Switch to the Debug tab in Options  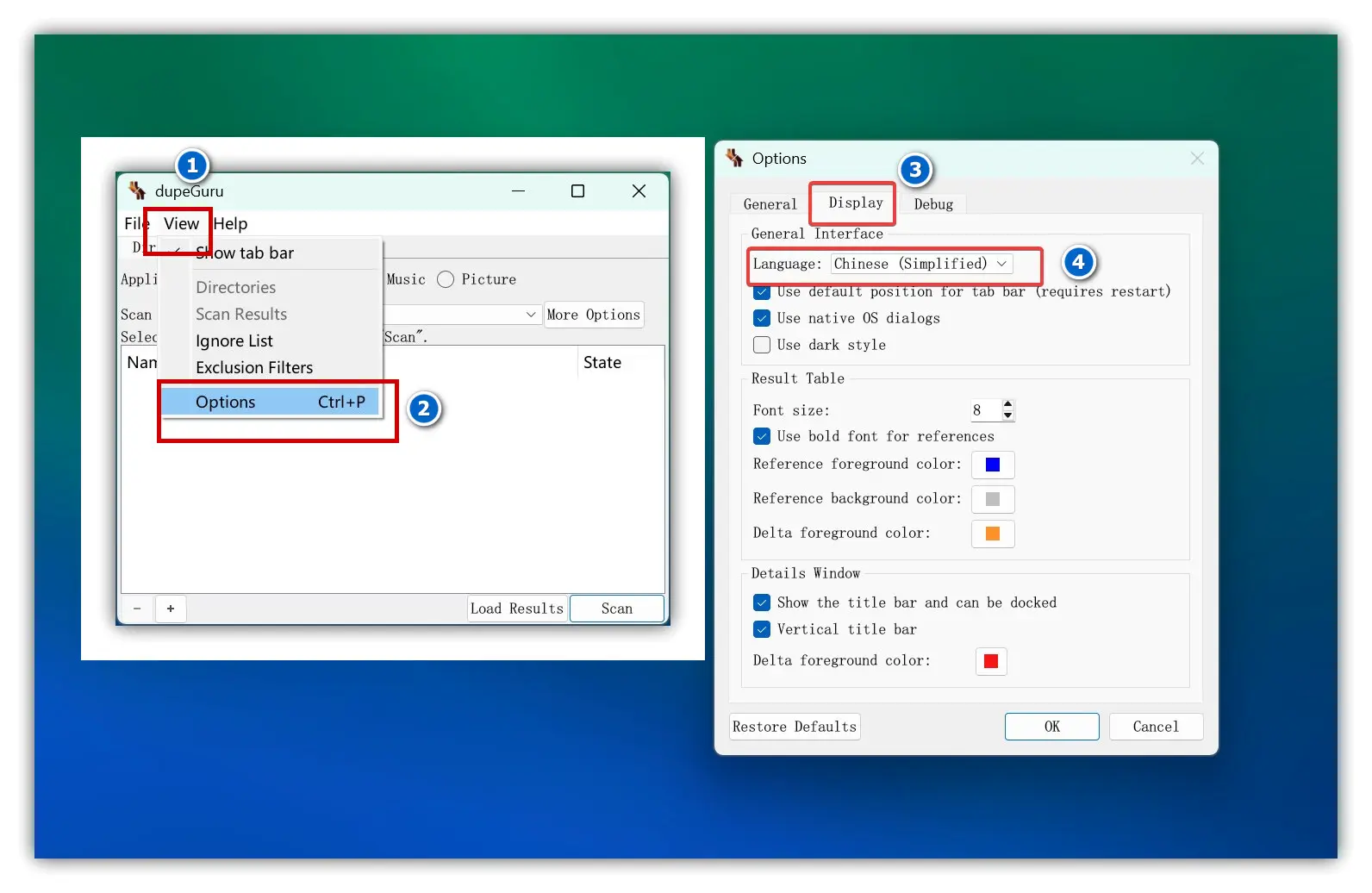(933, 204)
